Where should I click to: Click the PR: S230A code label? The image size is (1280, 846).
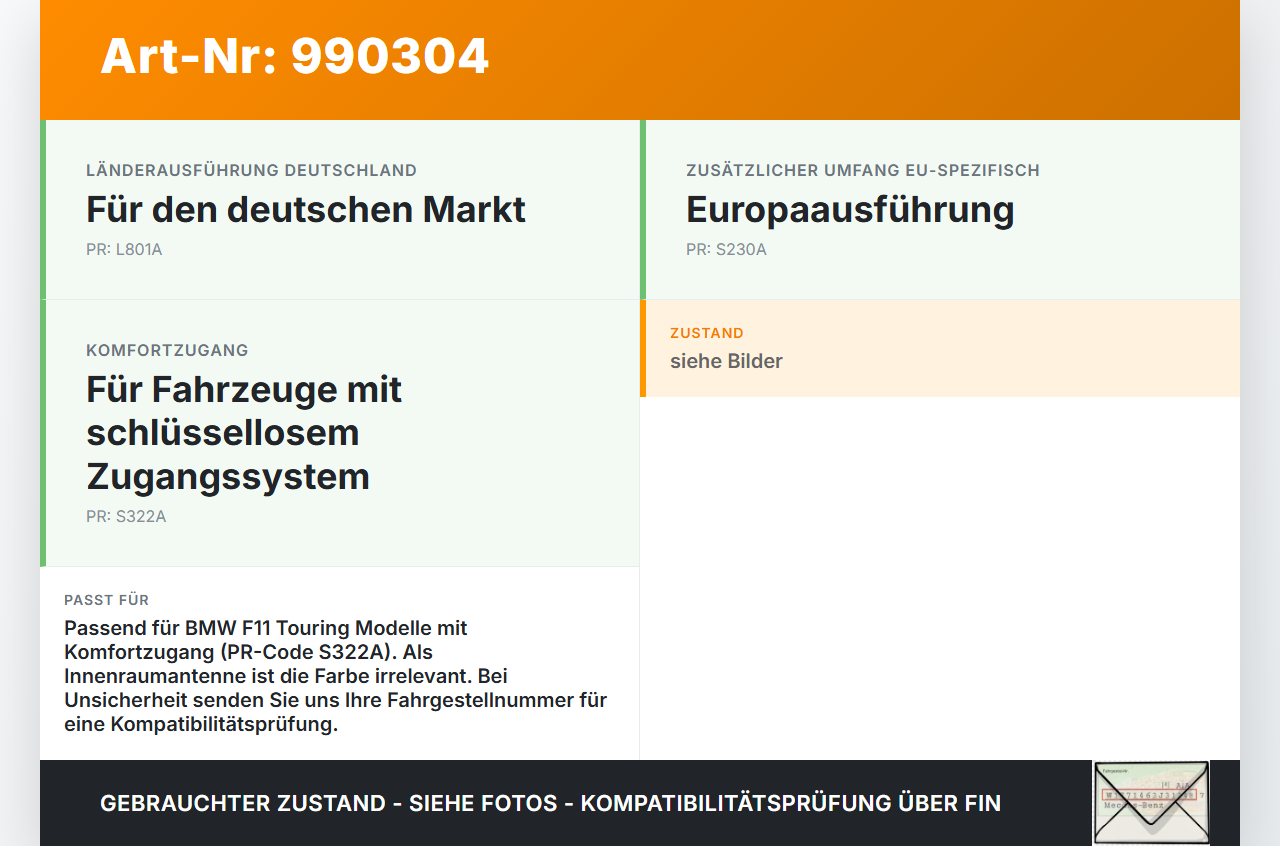point(726,249)
